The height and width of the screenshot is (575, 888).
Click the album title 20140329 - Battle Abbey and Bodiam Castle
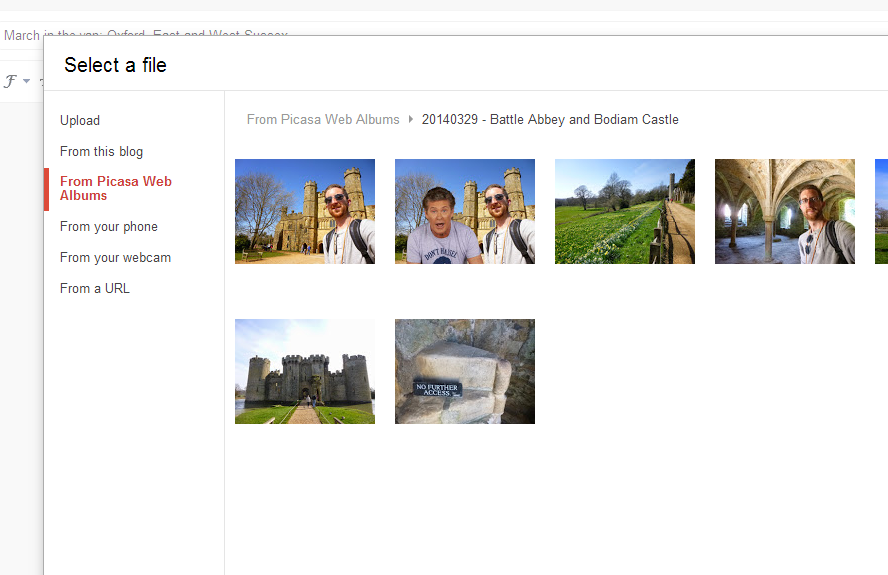coord(550,120)
